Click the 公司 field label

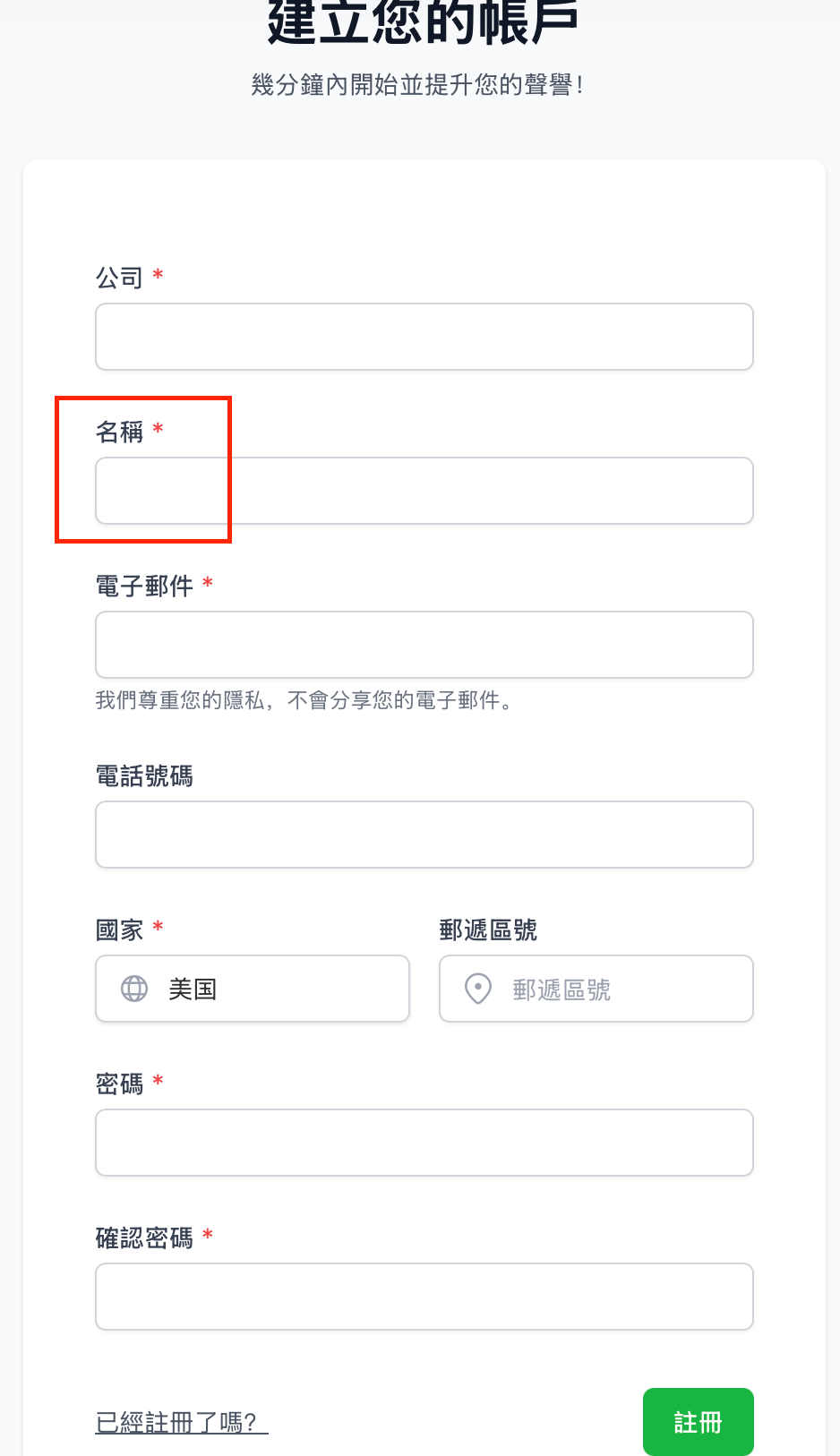(119, 278)
